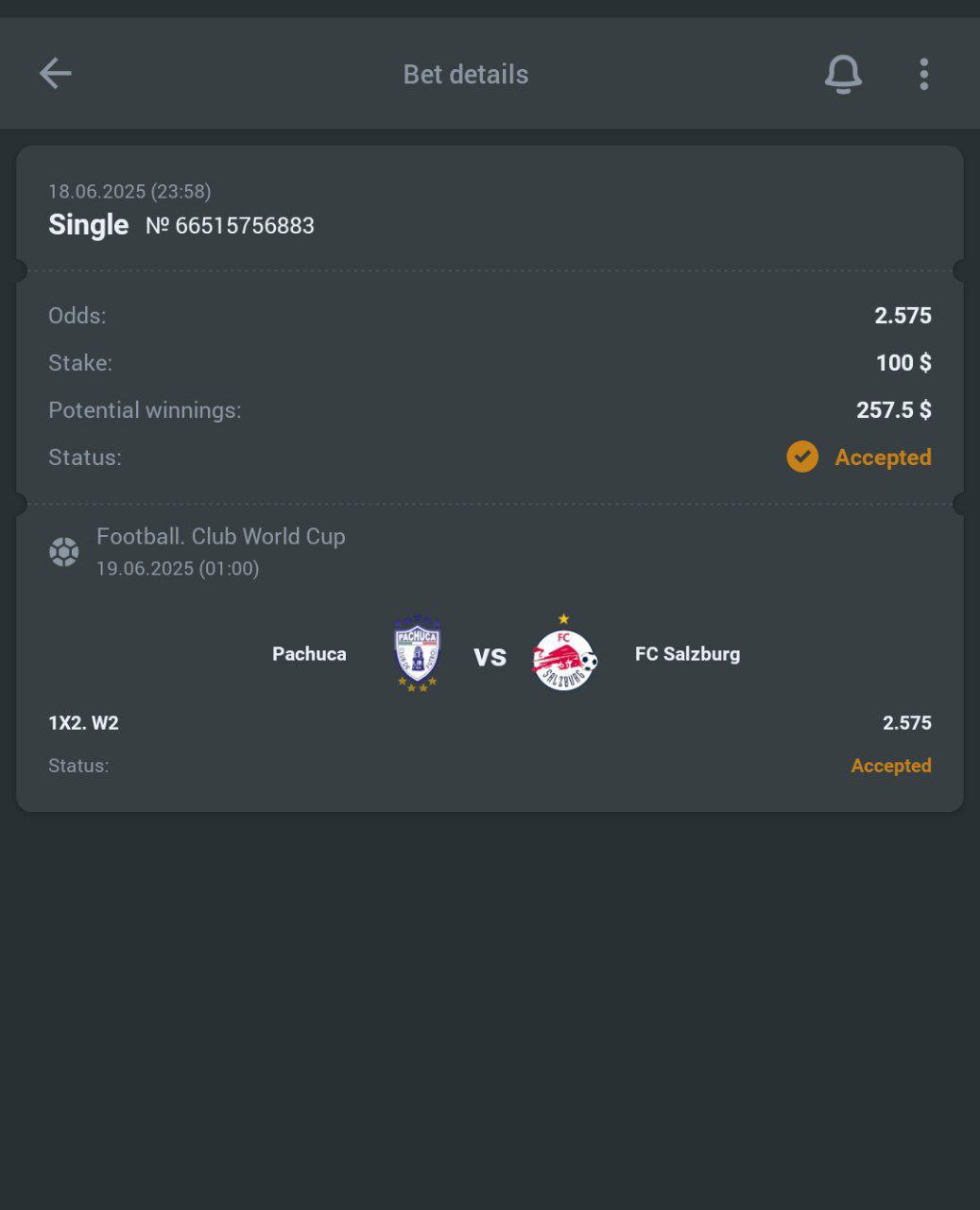Image resolution: width=980 pixels, height=1210 pixels.
Task: Click the 1X2. W2 market label
Action: (83, 723)
